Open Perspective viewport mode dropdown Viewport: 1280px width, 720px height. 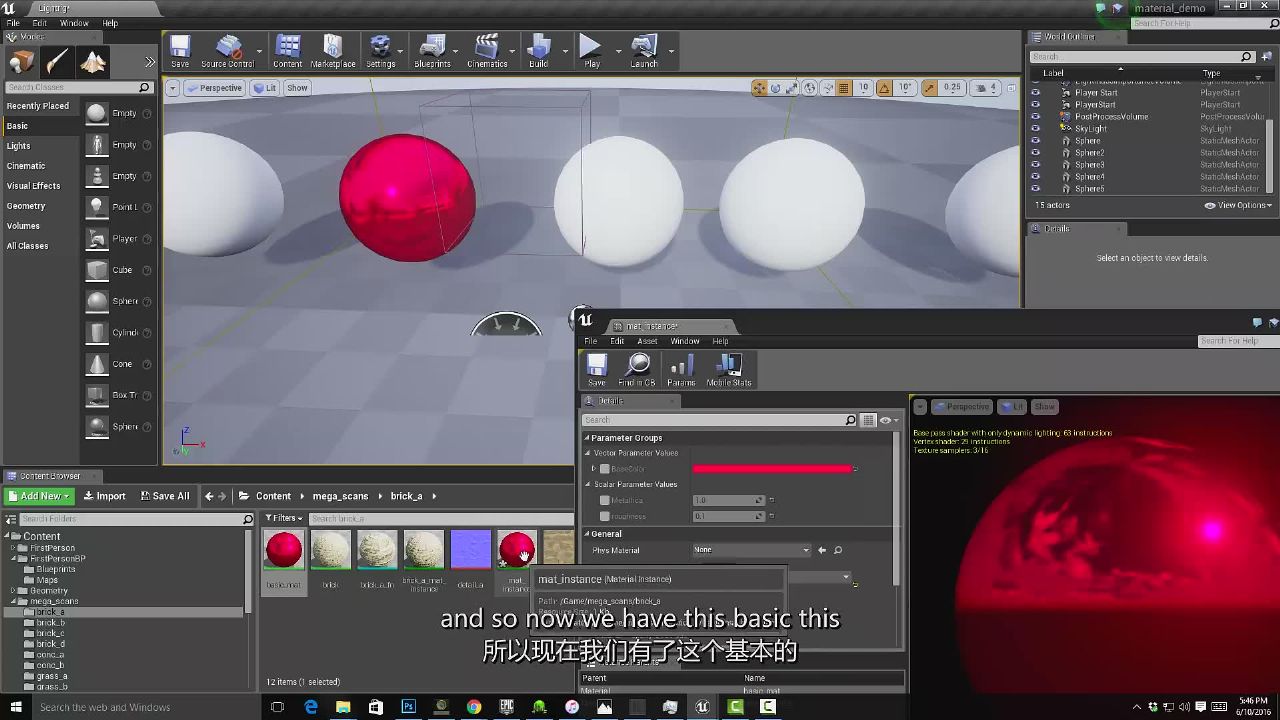tap(215, 88)
